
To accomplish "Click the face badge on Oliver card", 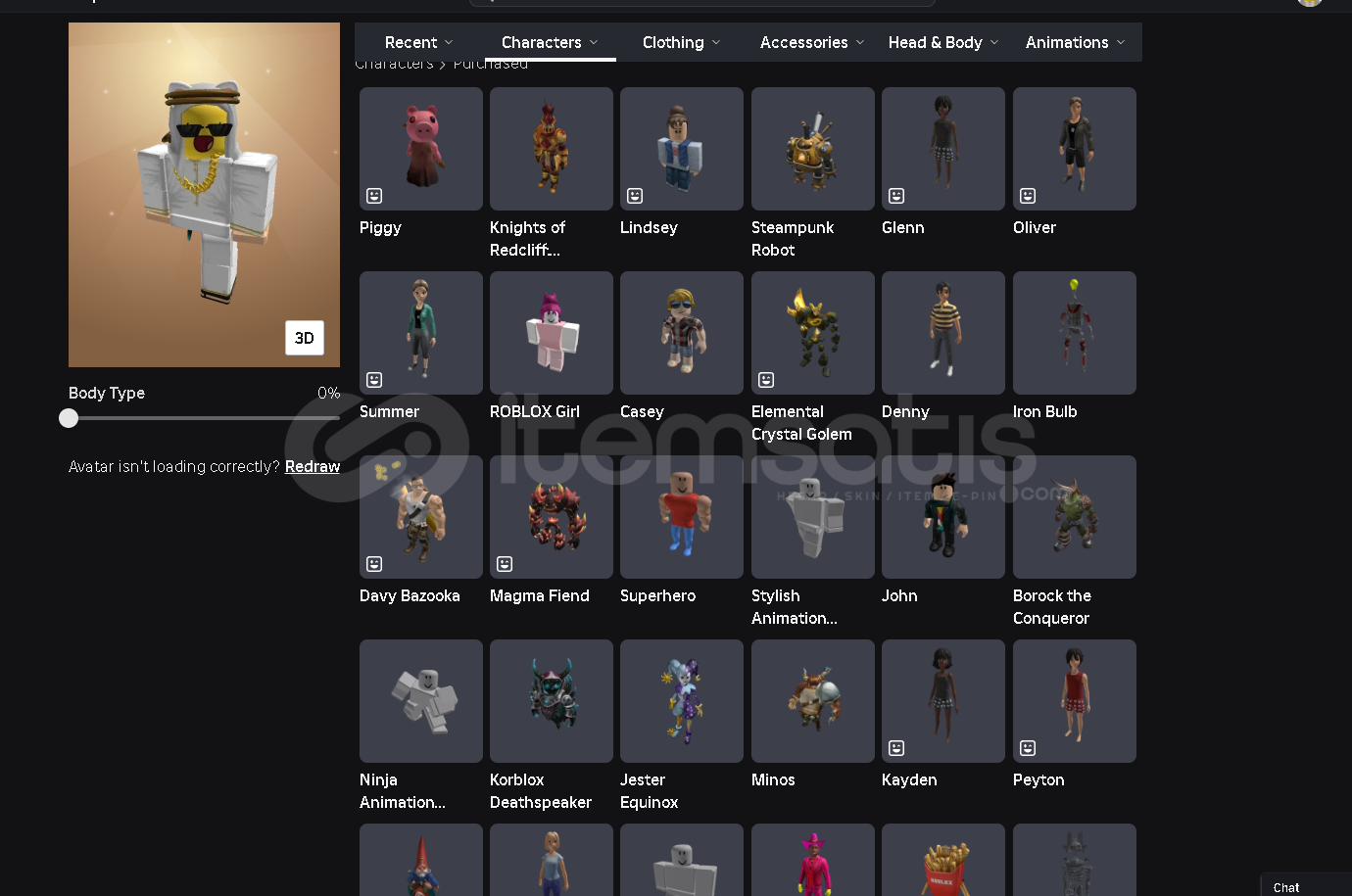I will pyautogui.click(x=1028, y=196).
